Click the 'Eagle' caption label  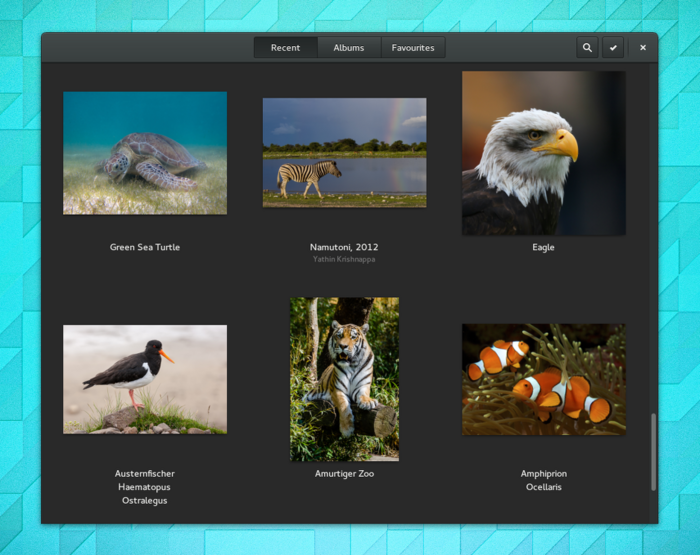tap(543, 247)
